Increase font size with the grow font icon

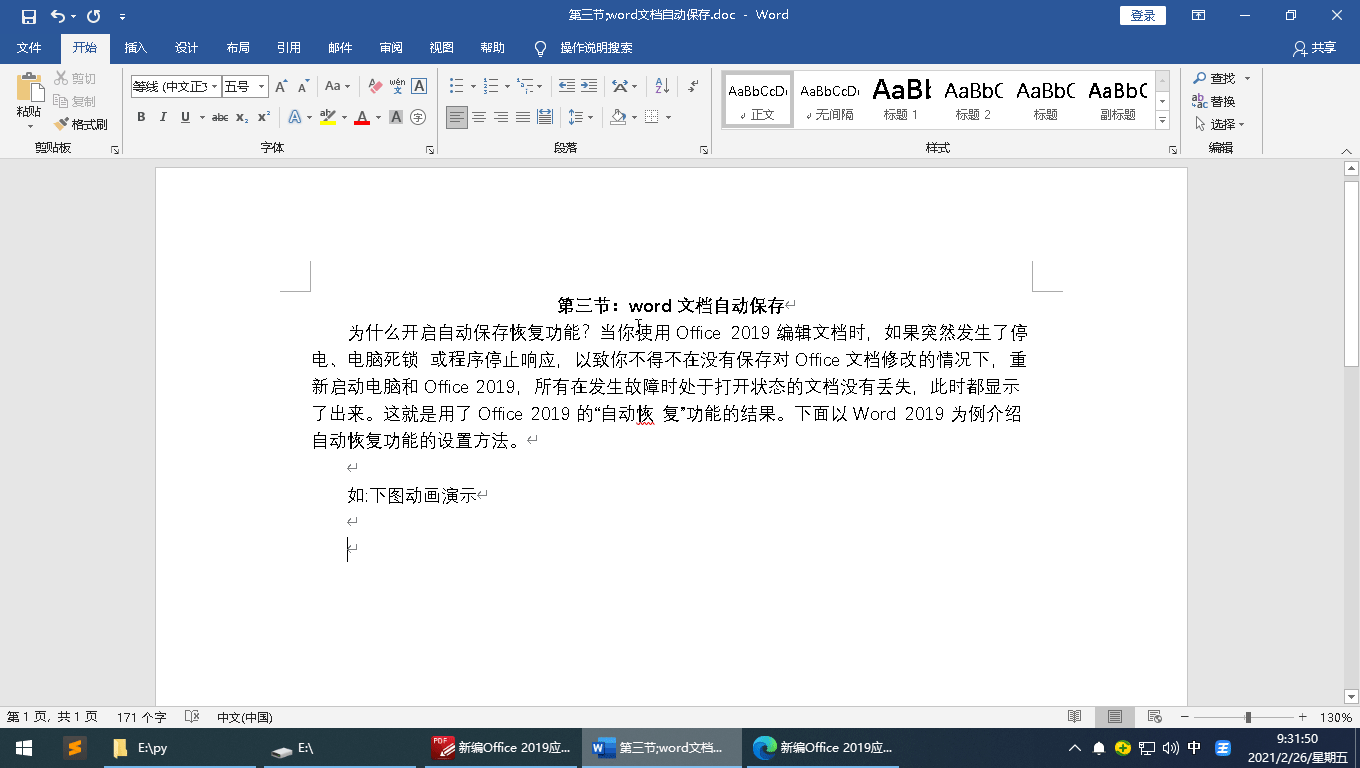pos(281,87)
